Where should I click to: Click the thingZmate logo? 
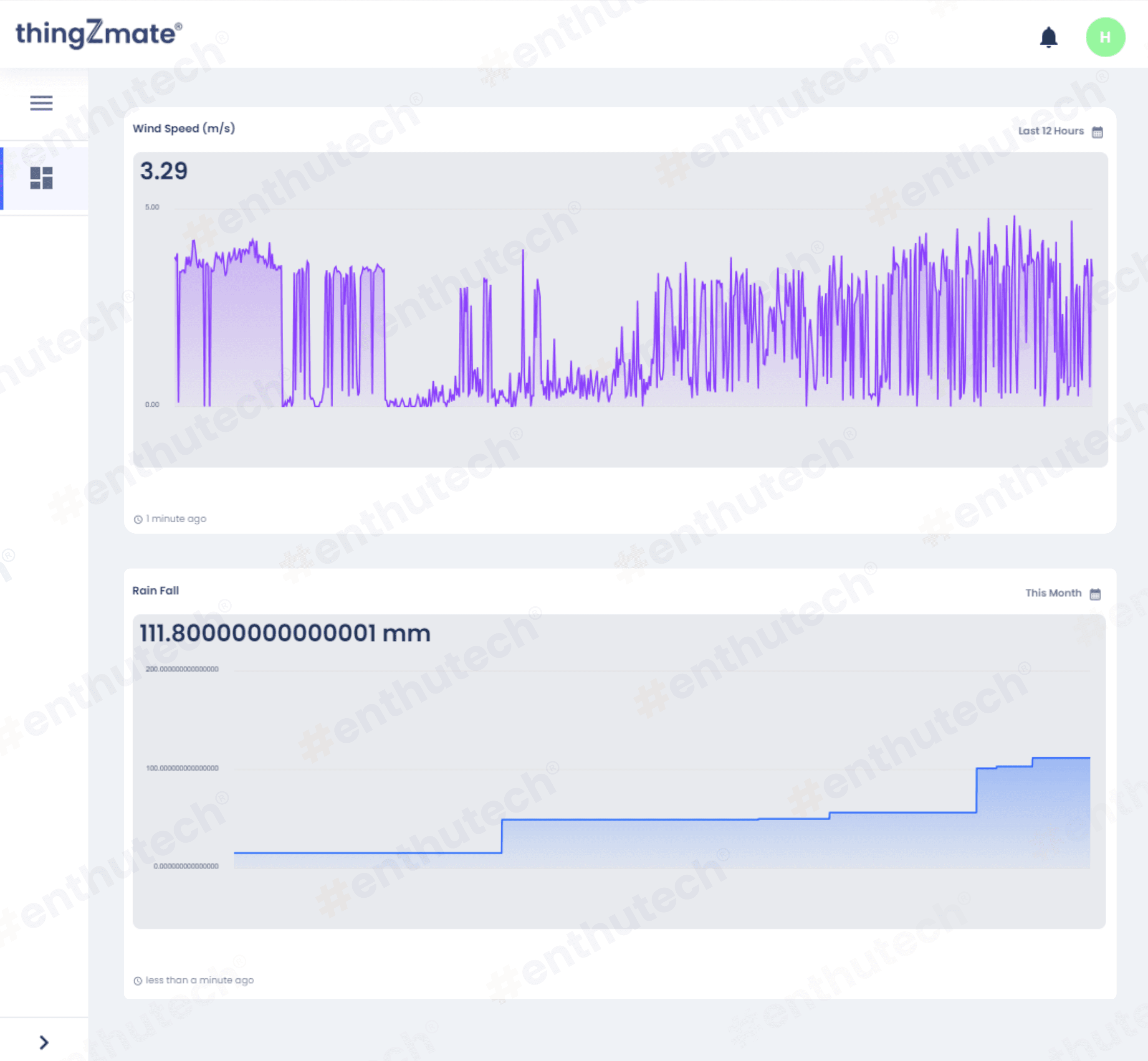tap(99, 33)
